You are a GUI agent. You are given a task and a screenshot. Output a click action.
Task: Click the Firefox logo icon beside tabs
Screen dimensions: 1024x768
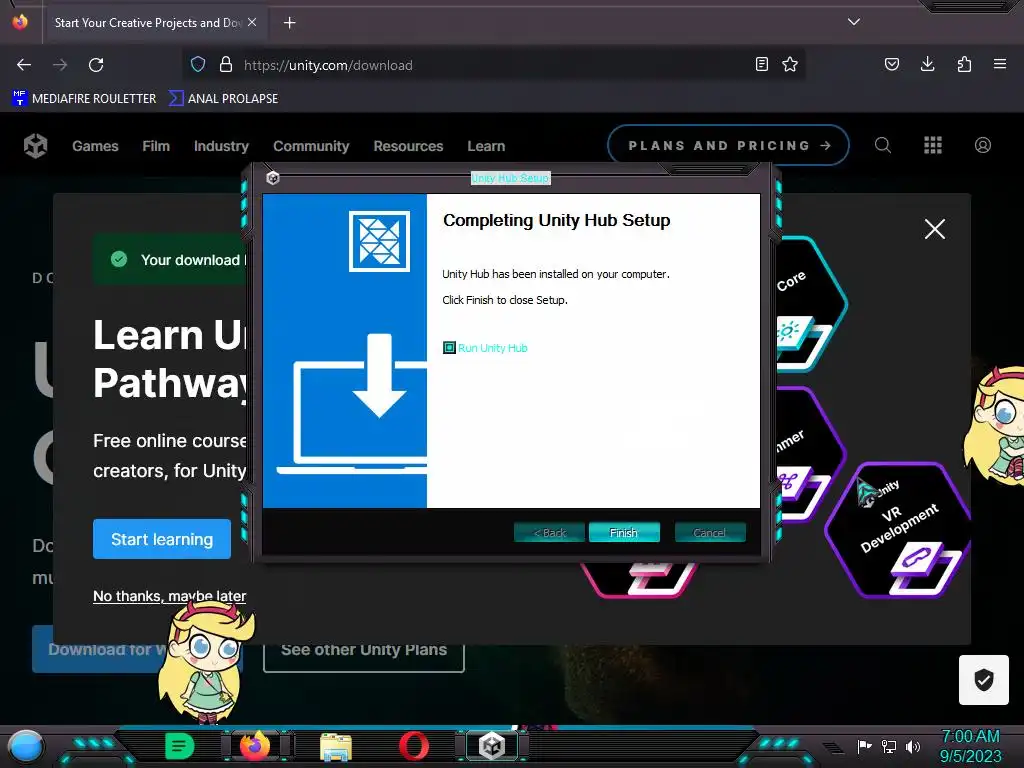20,22
